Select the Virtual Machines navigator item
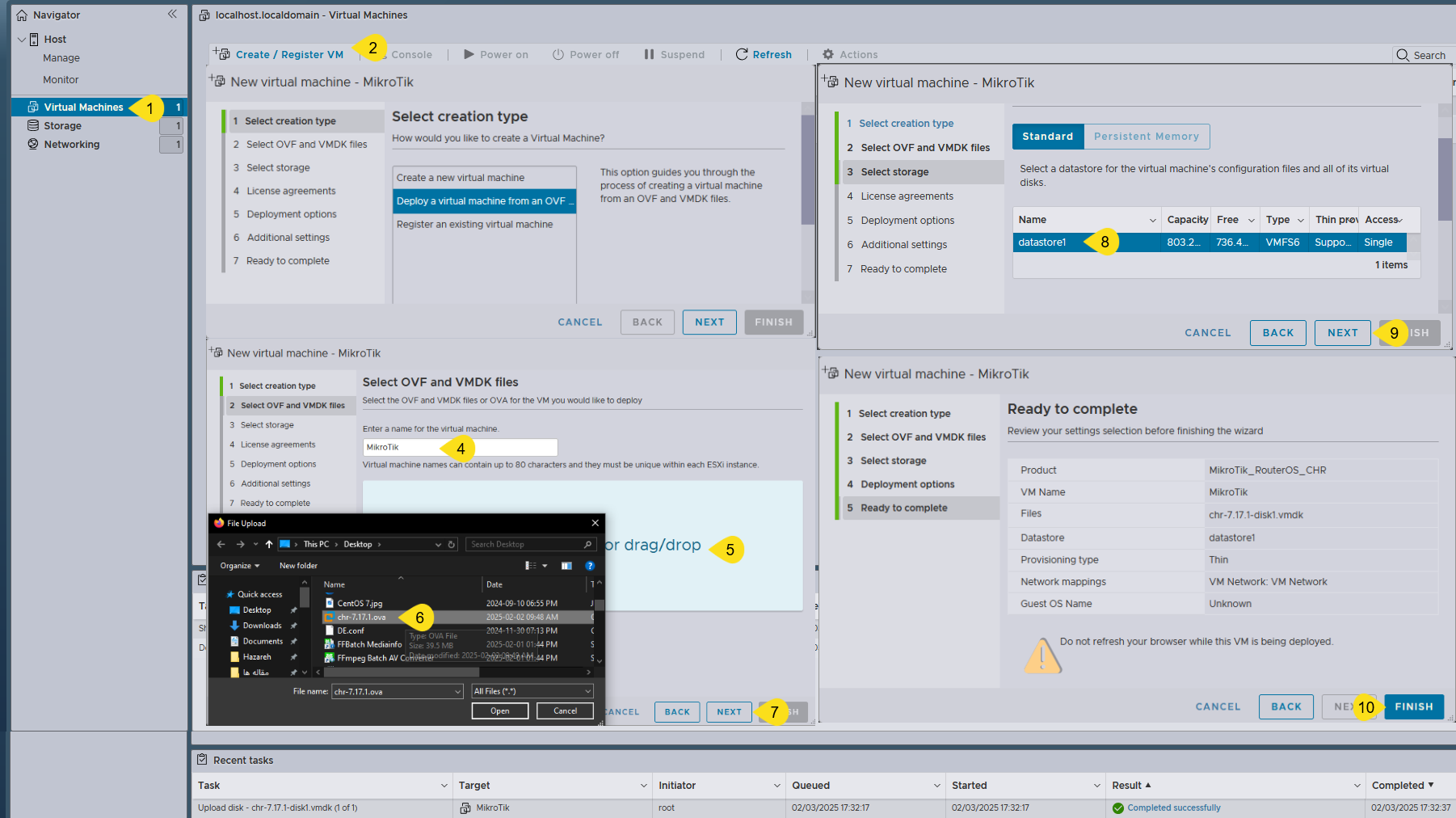The width and height of the screenshot is (1456, 818). click(99, 107)
